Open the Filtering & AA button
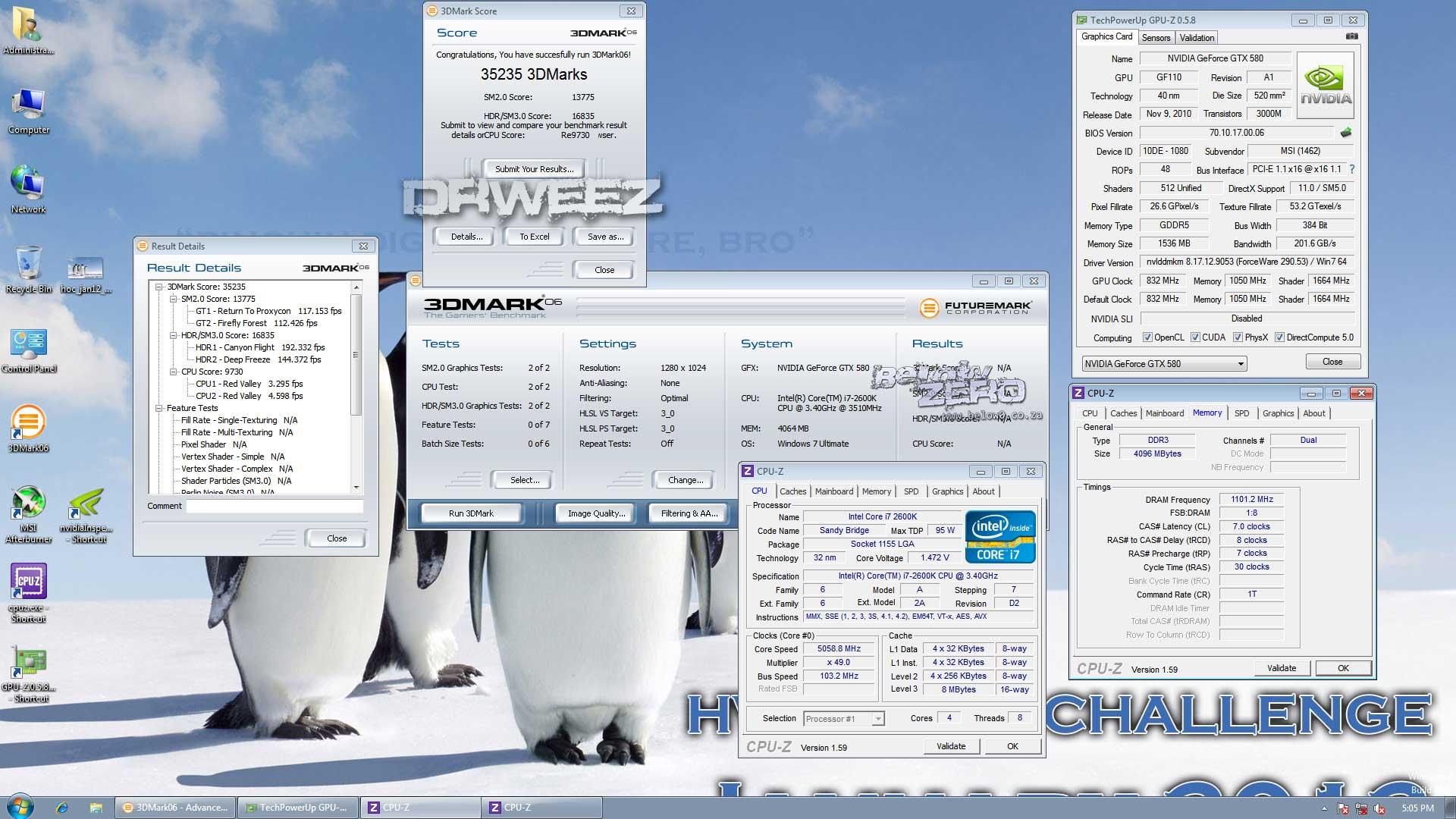 point(689,513)
